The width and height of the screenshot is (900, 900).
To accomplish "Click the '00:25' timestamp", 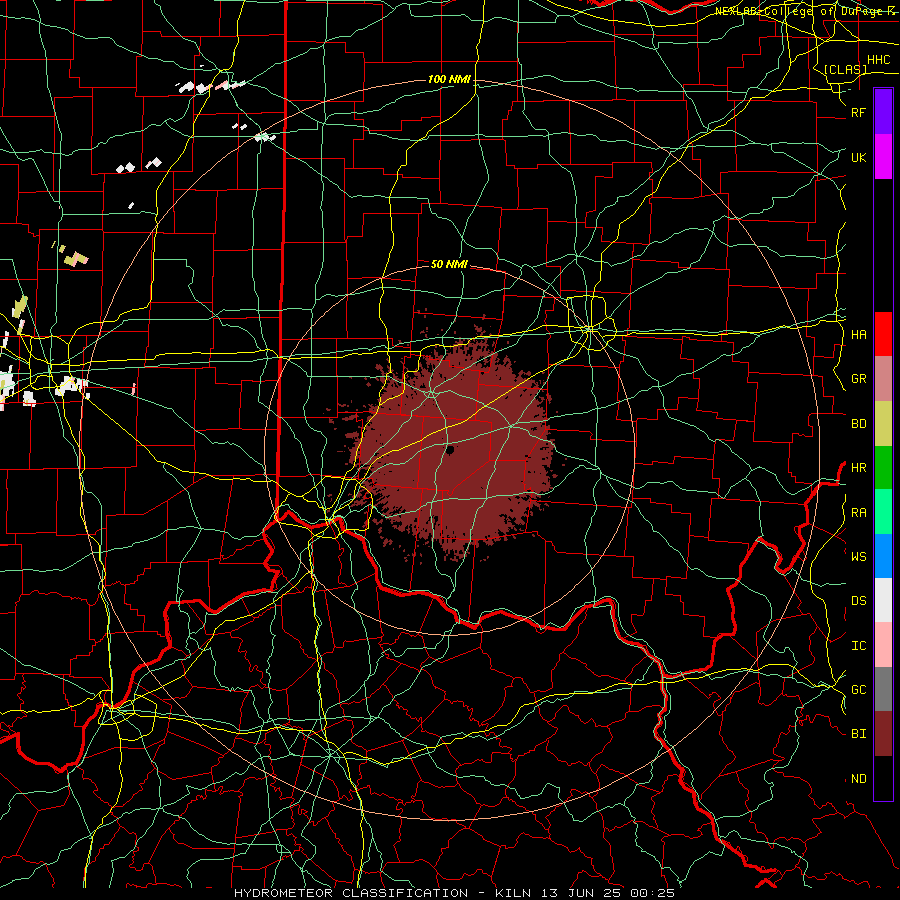I will click(655, 893).
